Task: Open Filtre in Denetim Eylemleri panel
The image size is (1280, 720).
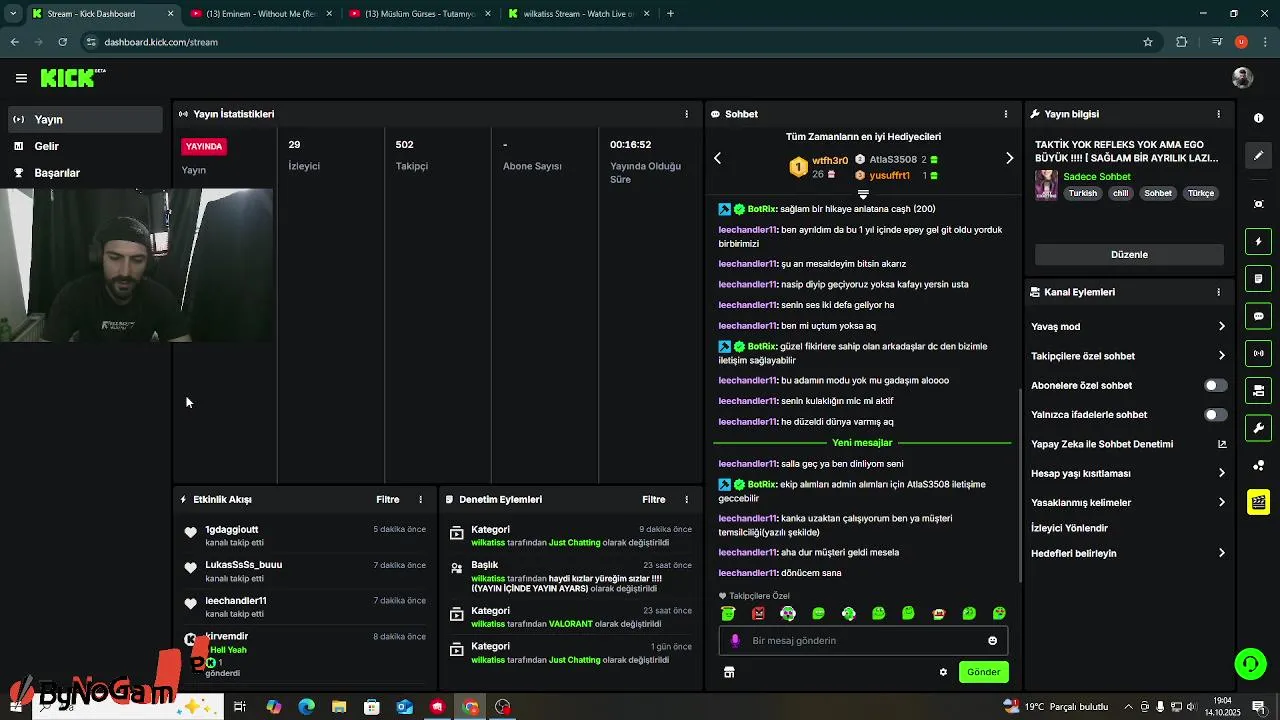Action: click(x=653, y=499)
